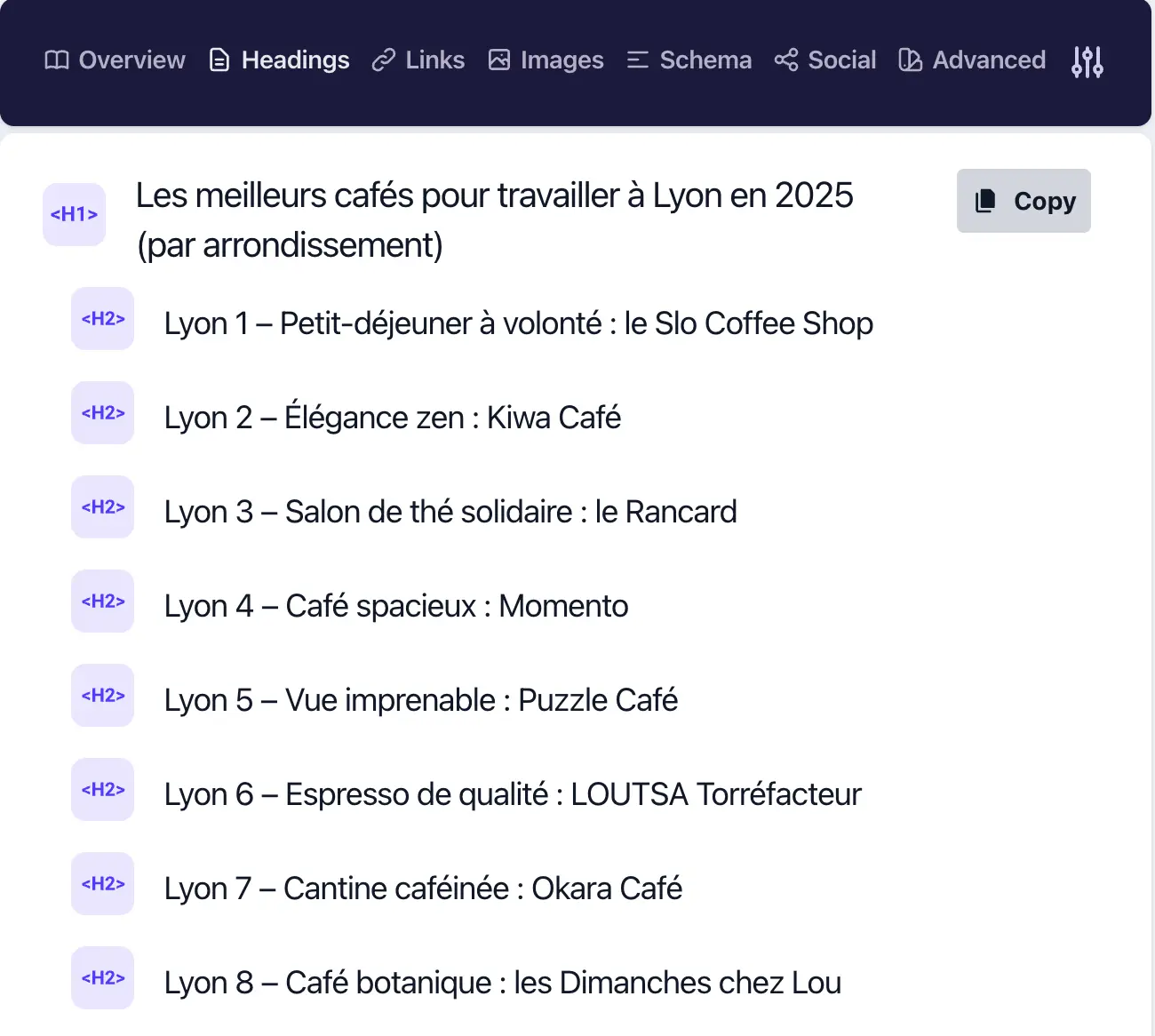The width and height of the screenshot is (1155, 1036).
Task: Open the settings sliders icon
Action: [1087, 61]
